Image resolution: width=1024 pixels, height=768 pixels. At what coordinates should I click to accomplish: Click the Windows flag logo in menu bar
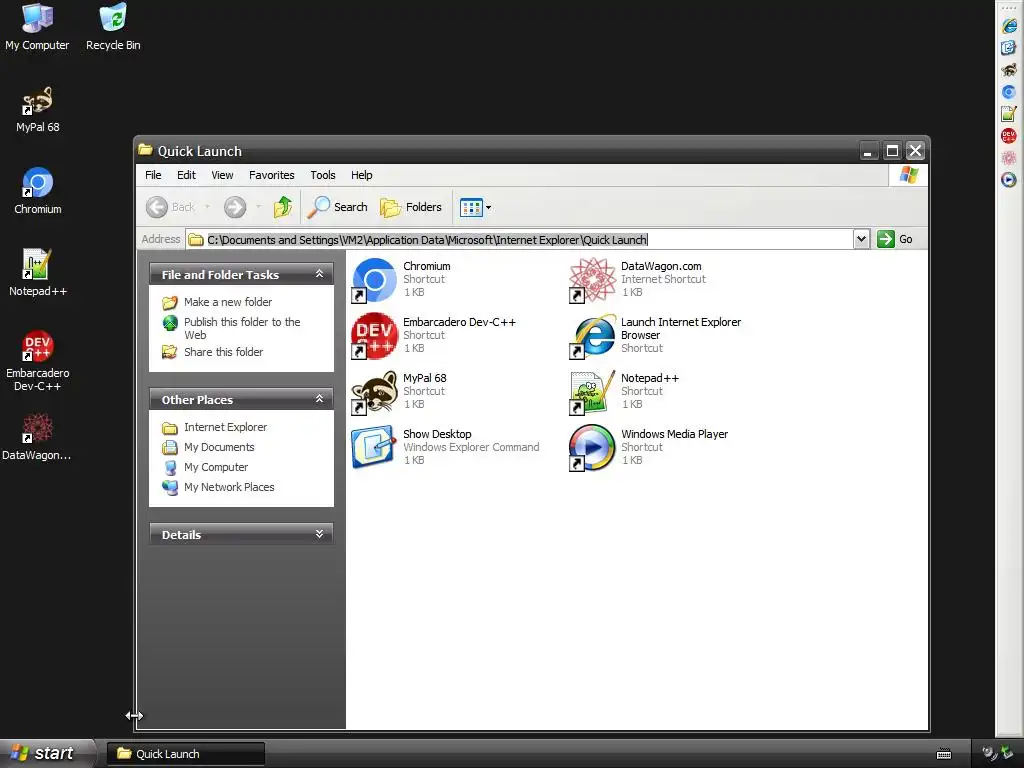pyautogui.click(x=908, y=175)
